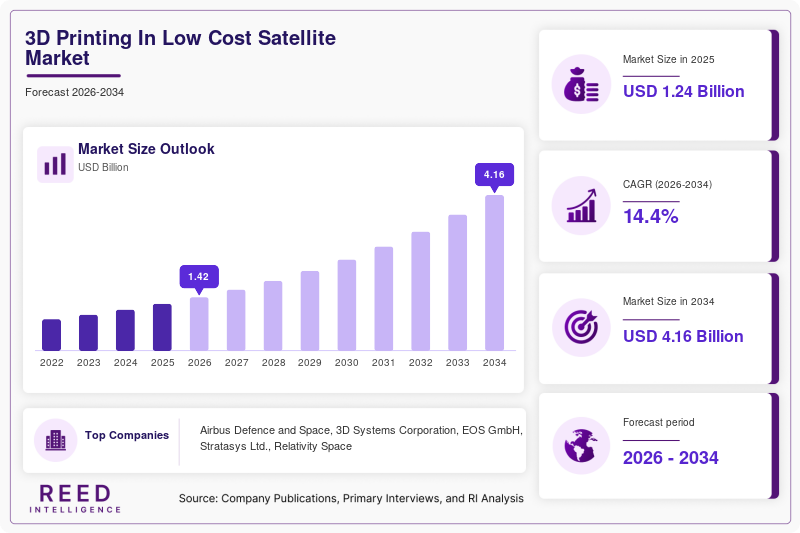Click the 2032 axis label
Image resolution: width=800 pixels, height=533 pixels.
click(420, 363)
